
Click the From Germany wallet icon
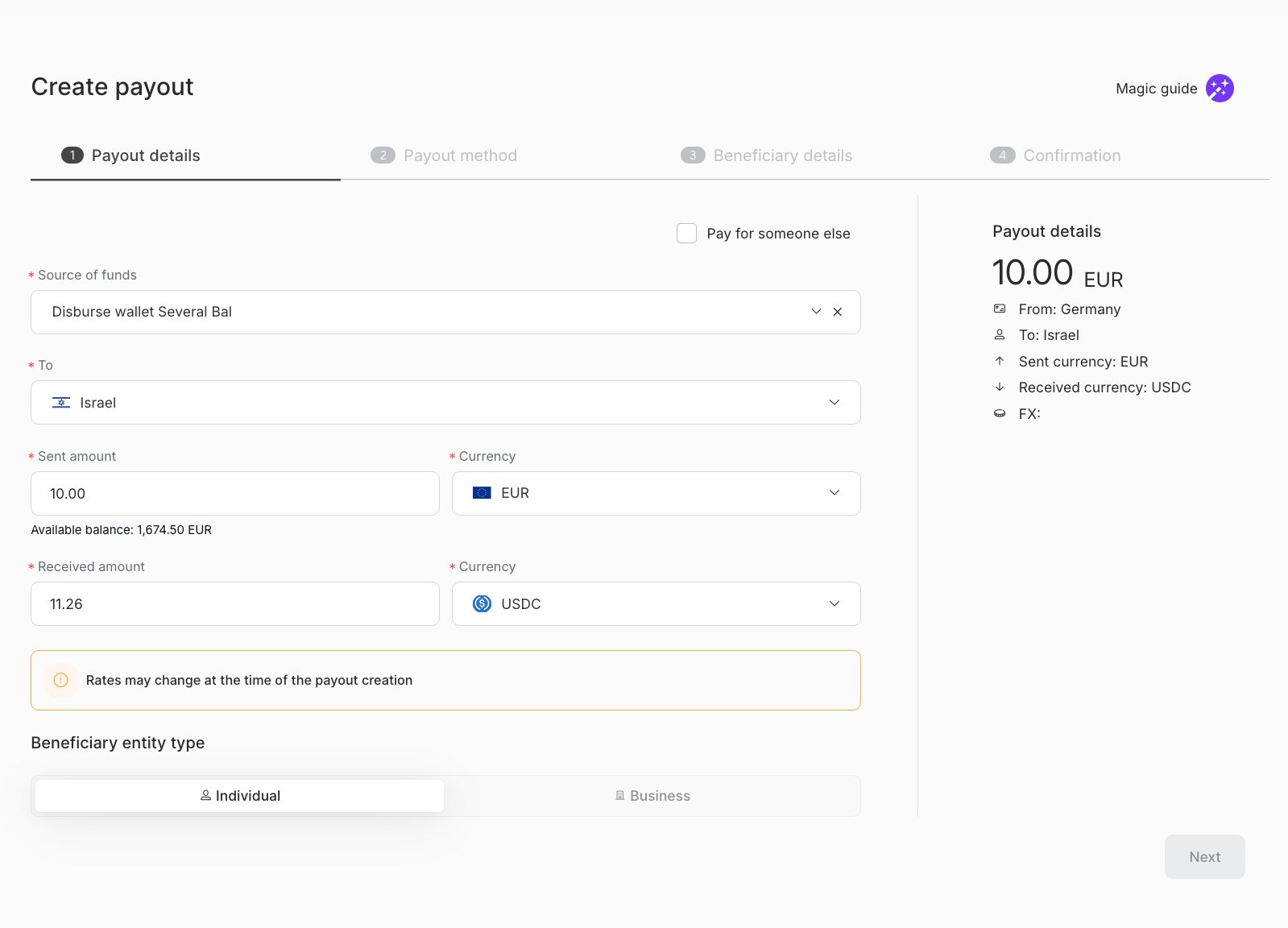pos(1000,309)
